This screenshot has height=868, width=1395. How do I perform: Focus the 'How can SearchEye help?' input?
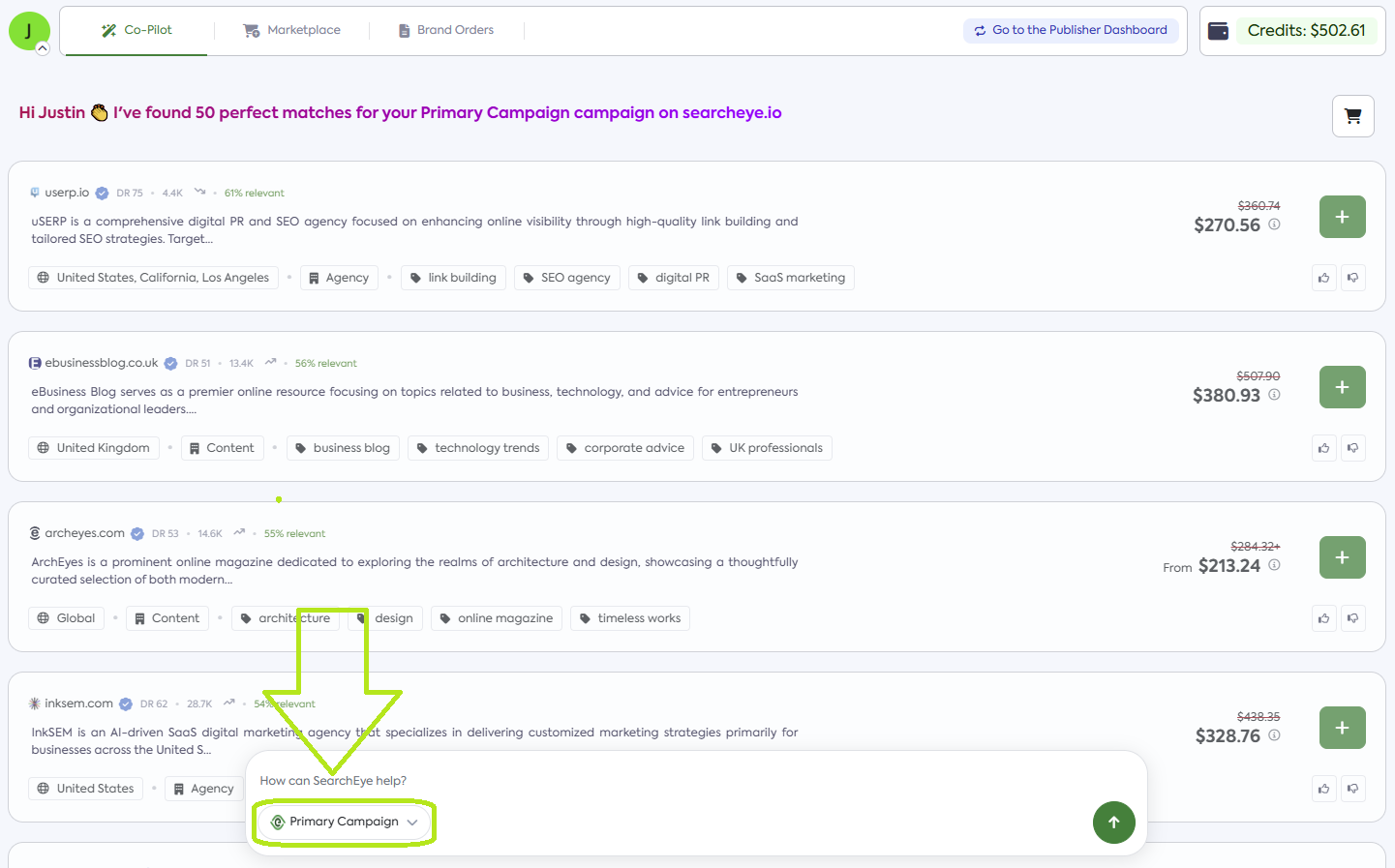point(697,781)
